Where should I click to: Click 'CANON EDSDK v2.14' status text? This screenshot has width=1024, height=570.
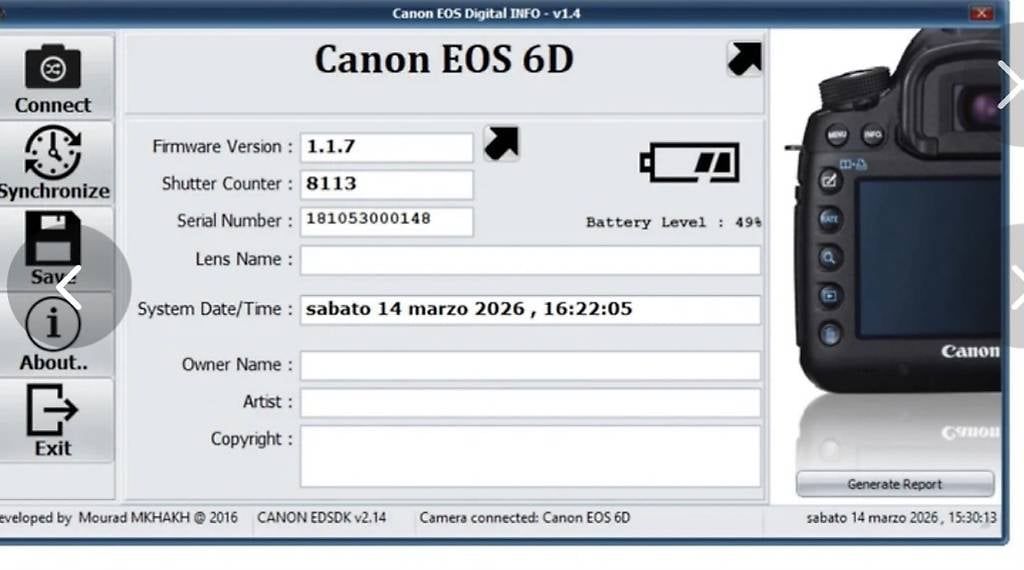(321, 518)
